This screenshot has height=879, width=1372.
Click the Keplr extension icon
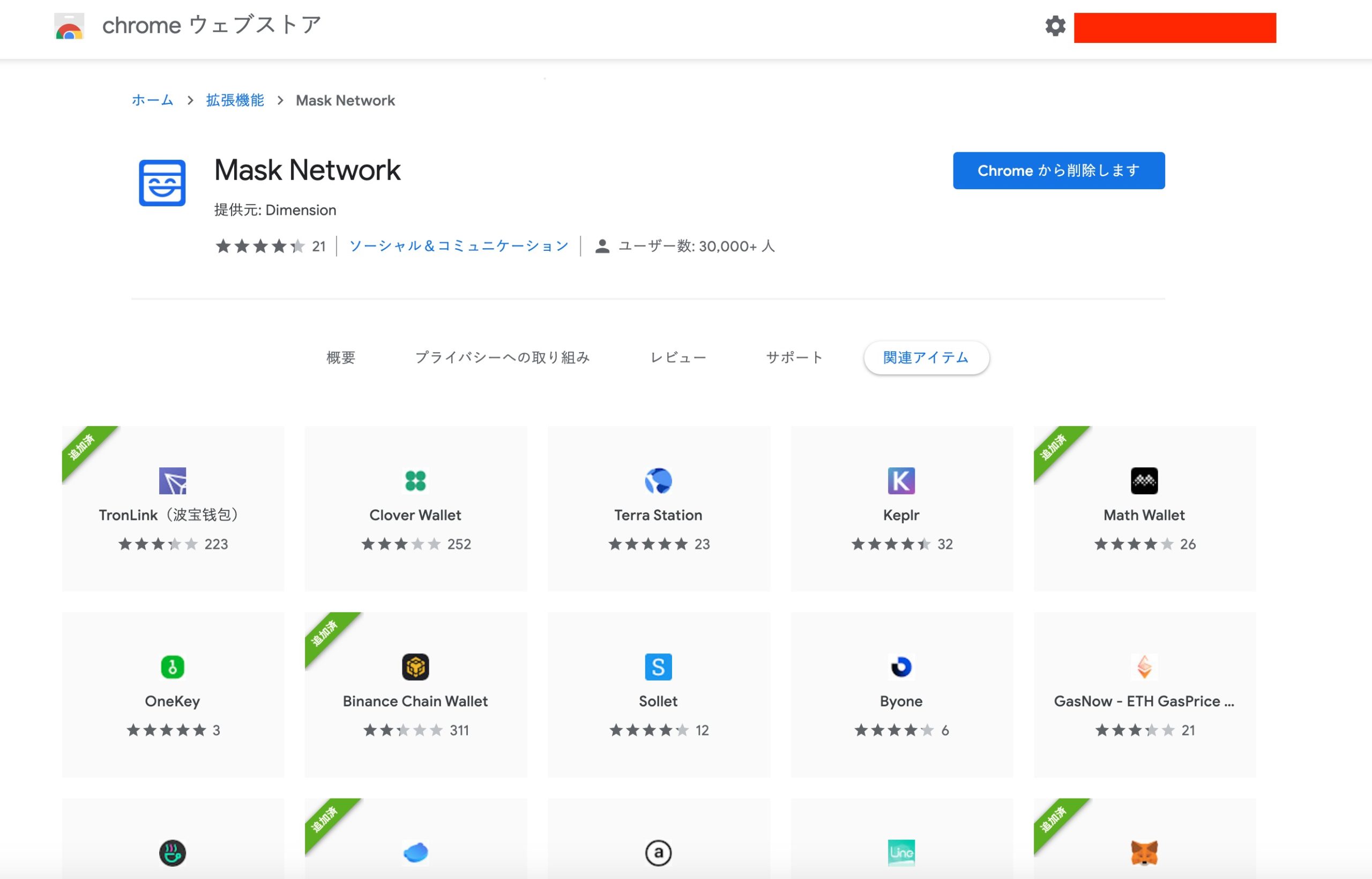(x=901, y=481)
